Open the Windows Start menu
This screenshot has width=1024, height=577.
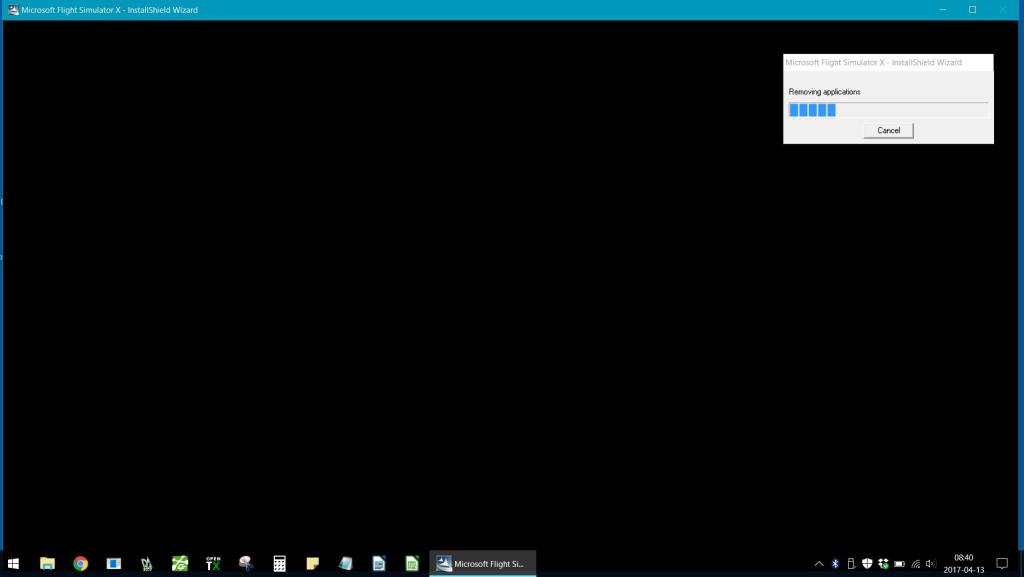click(13, 563)
